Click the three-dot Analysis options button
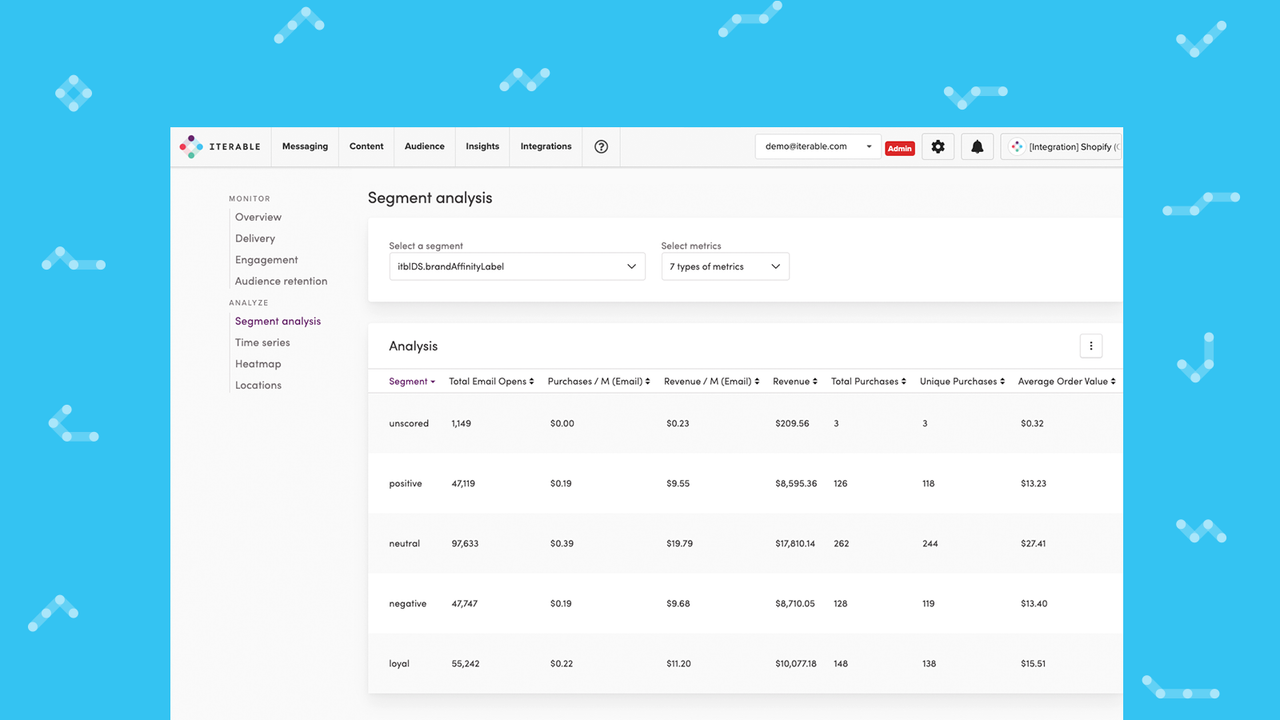The width and height of the screenshot is (1280, 720). pos(1091,346)
